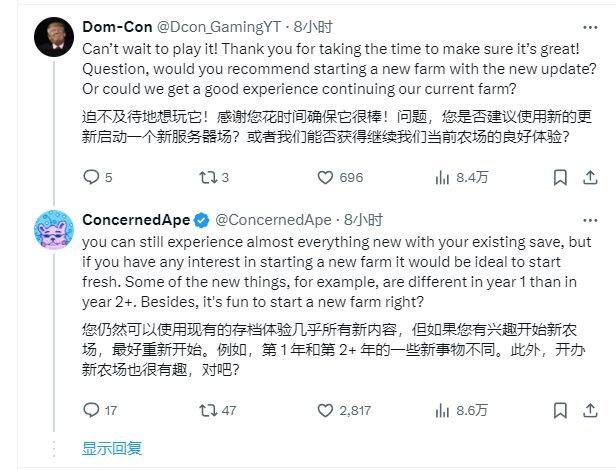Click the Dom-Con display name
This screenshot has width=616, height=470.
[115, 27]
